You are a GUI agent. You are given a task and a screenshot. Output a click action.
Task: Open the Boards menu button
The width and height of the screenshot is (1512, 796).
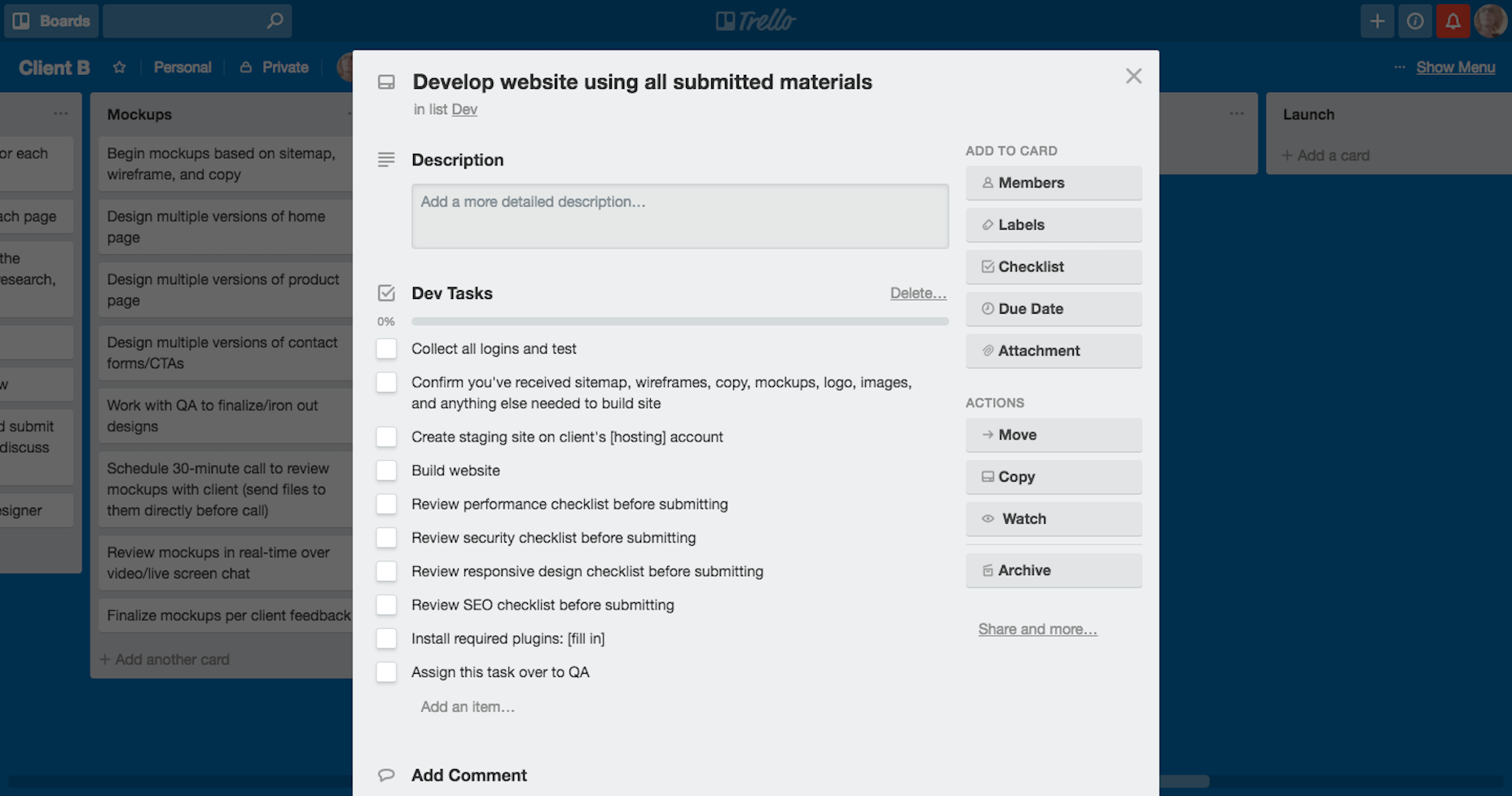tap(51, 21)
